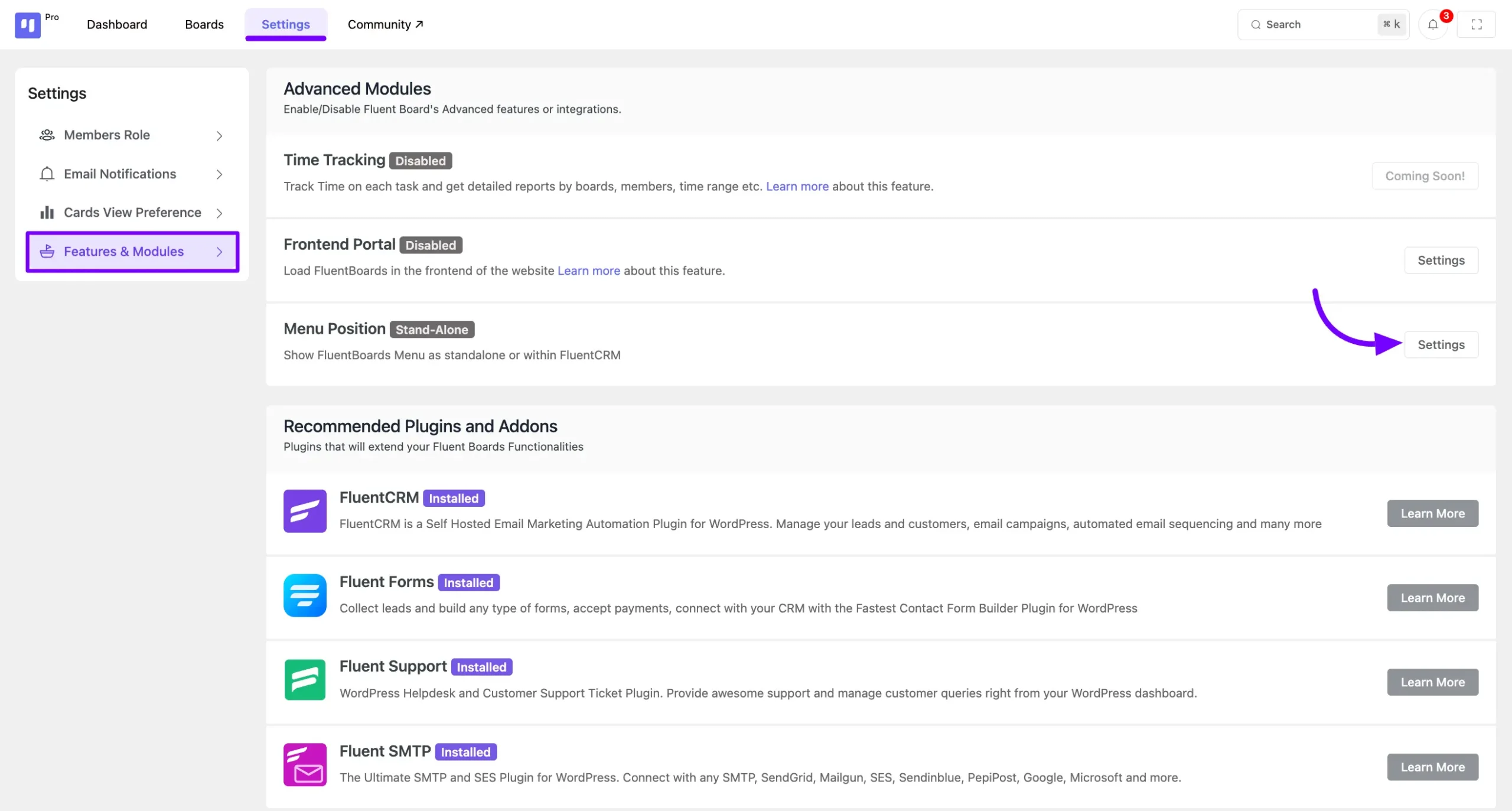Click the Advanced Modules heading
Image resolution: width=1512 pixels, height=811 pixels.
[x=357, y=89]
